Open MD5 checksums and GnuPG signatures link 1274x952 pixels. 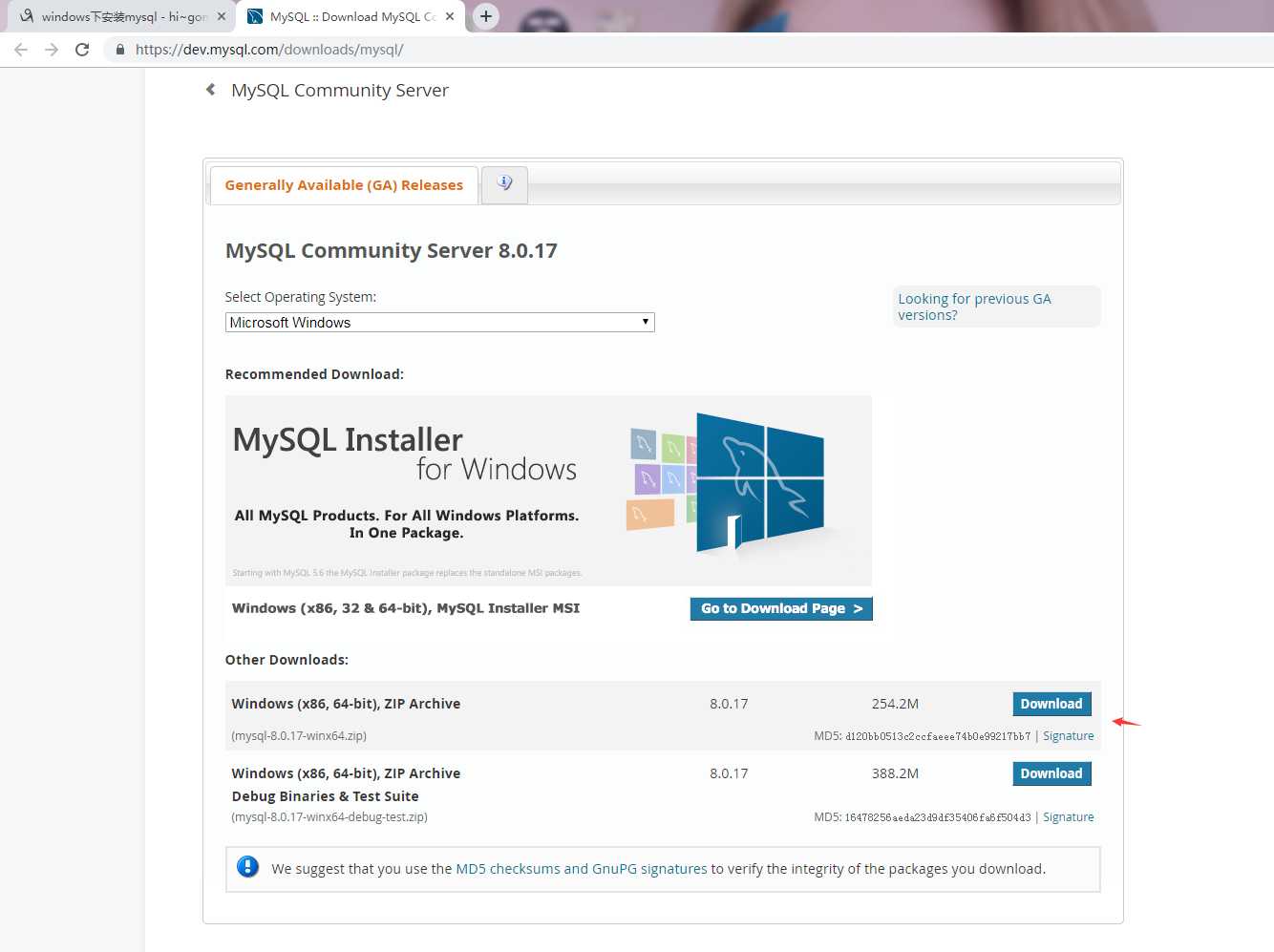pyautogui.click(x=582, y=869)
